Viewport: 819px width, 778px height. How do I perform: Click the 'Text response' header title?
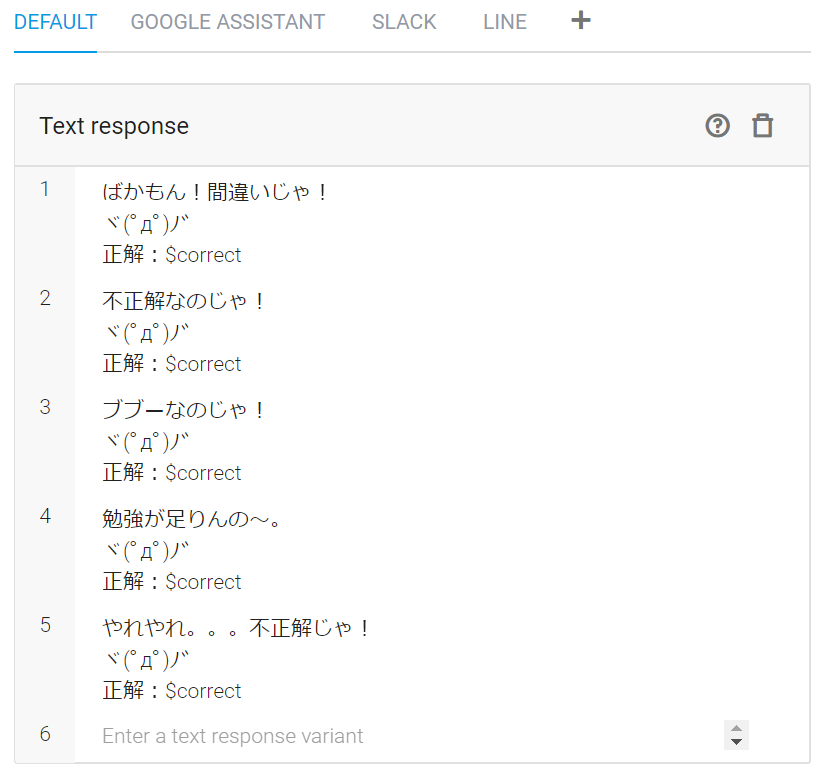114,126
